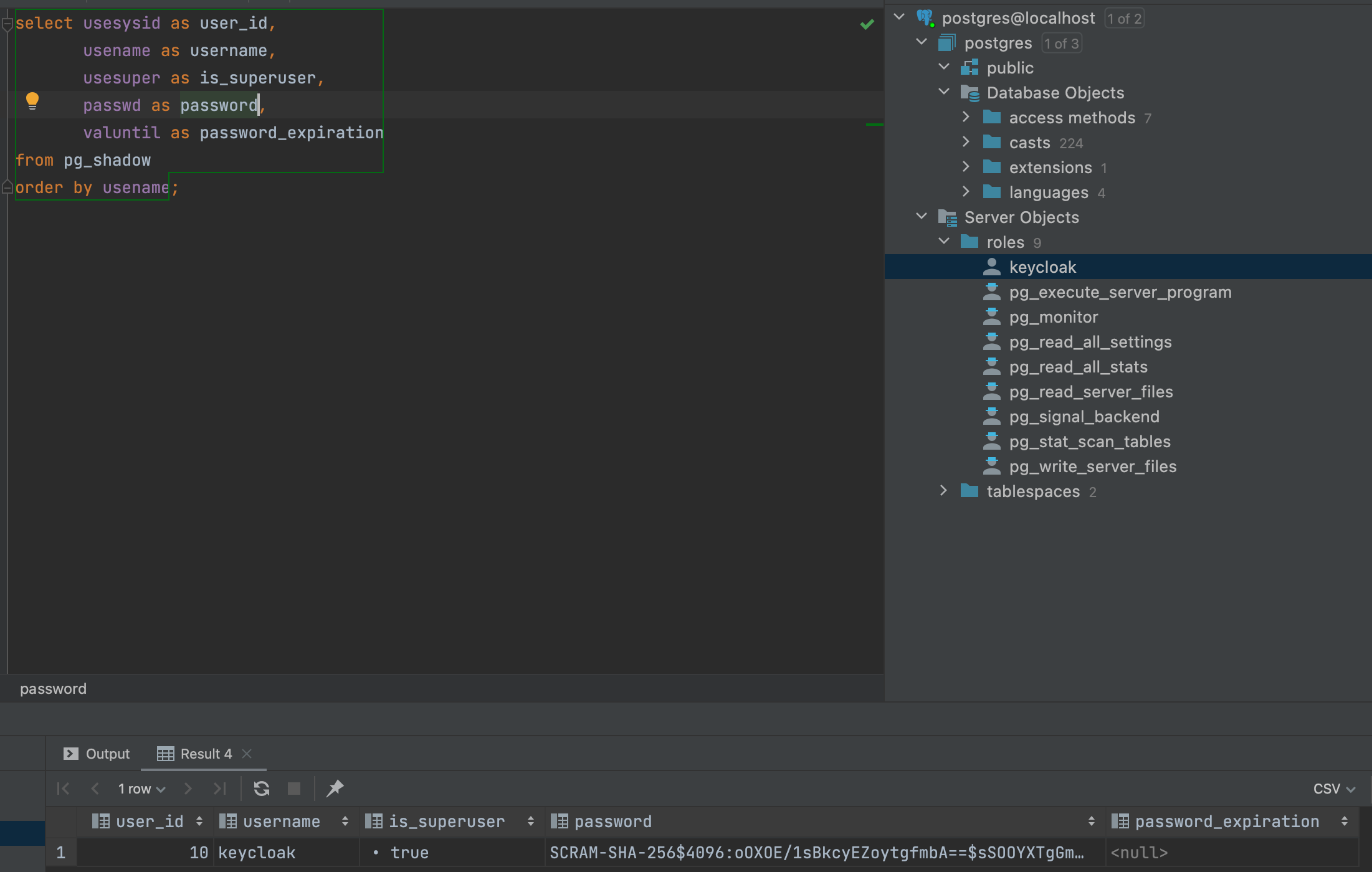Screen dimensions: 1372x872
Task: Refresh the query results with the reload icon
Action: [x=262, y=788]
